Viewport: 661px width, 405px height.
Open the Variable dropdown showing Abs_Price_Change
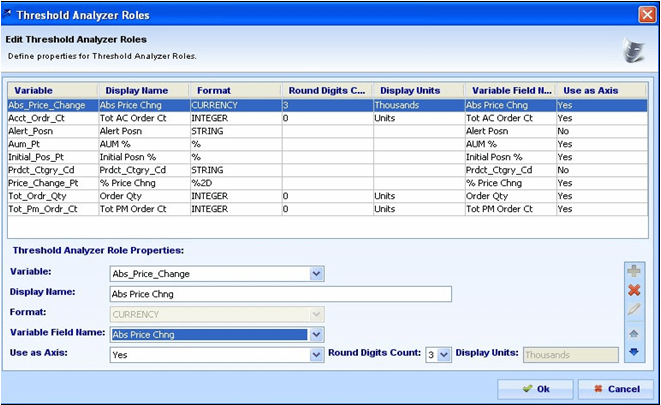pyautogui.click(x=316, y=274)
